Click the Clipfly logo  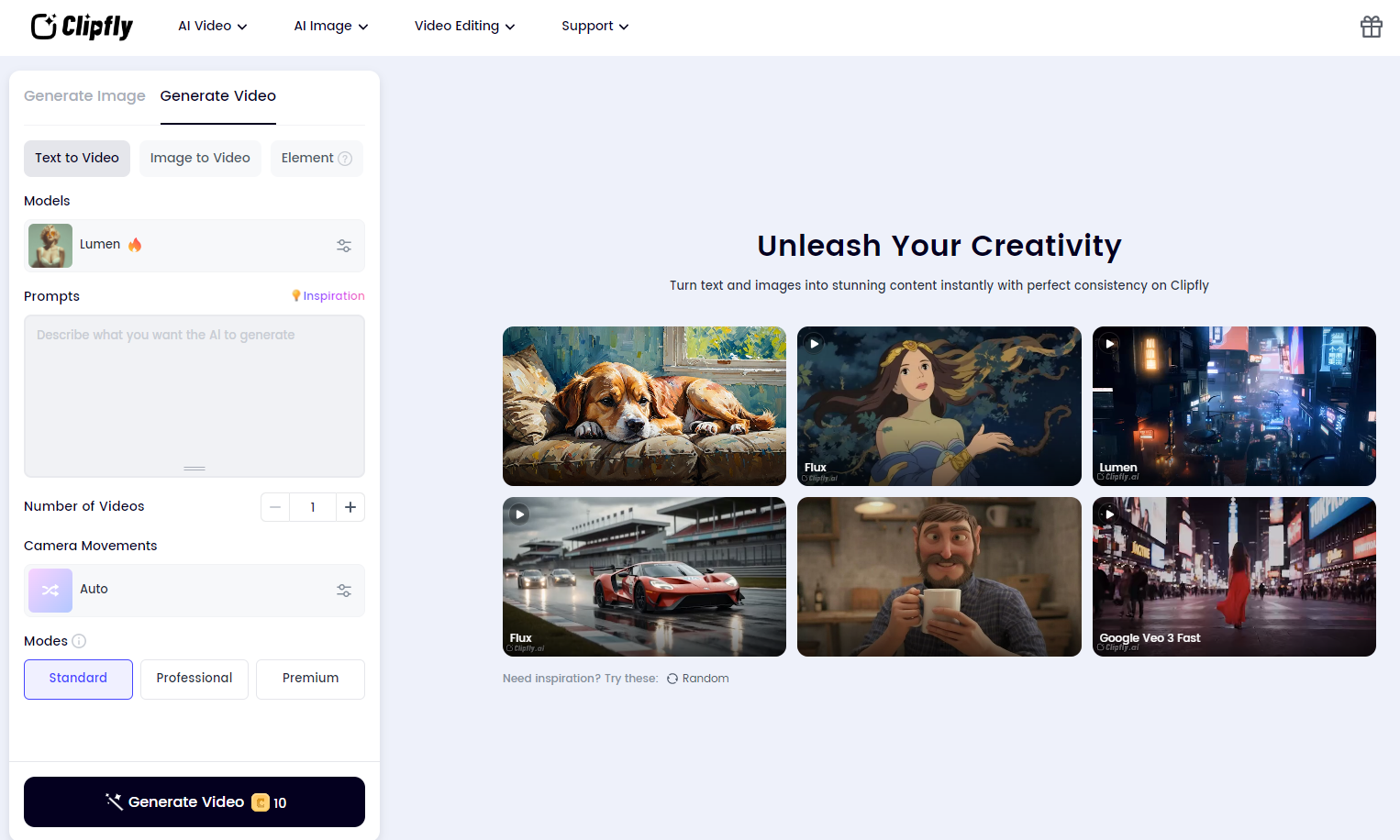click(x=82, y=27)
